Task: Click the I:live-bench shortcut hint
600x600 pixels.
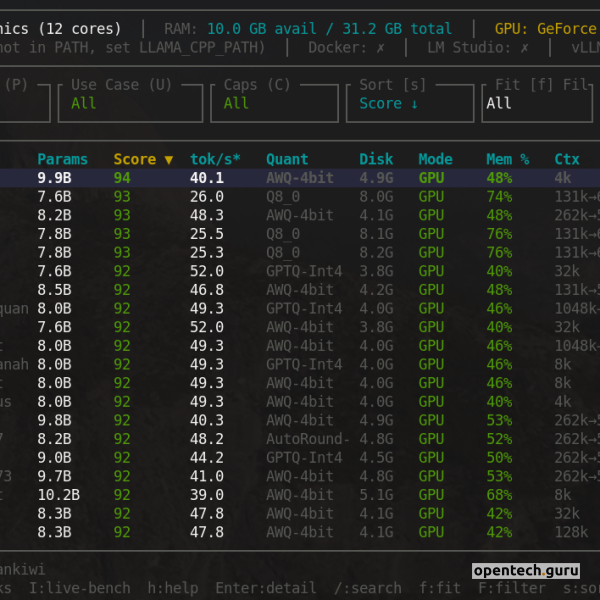Action: 80,588
